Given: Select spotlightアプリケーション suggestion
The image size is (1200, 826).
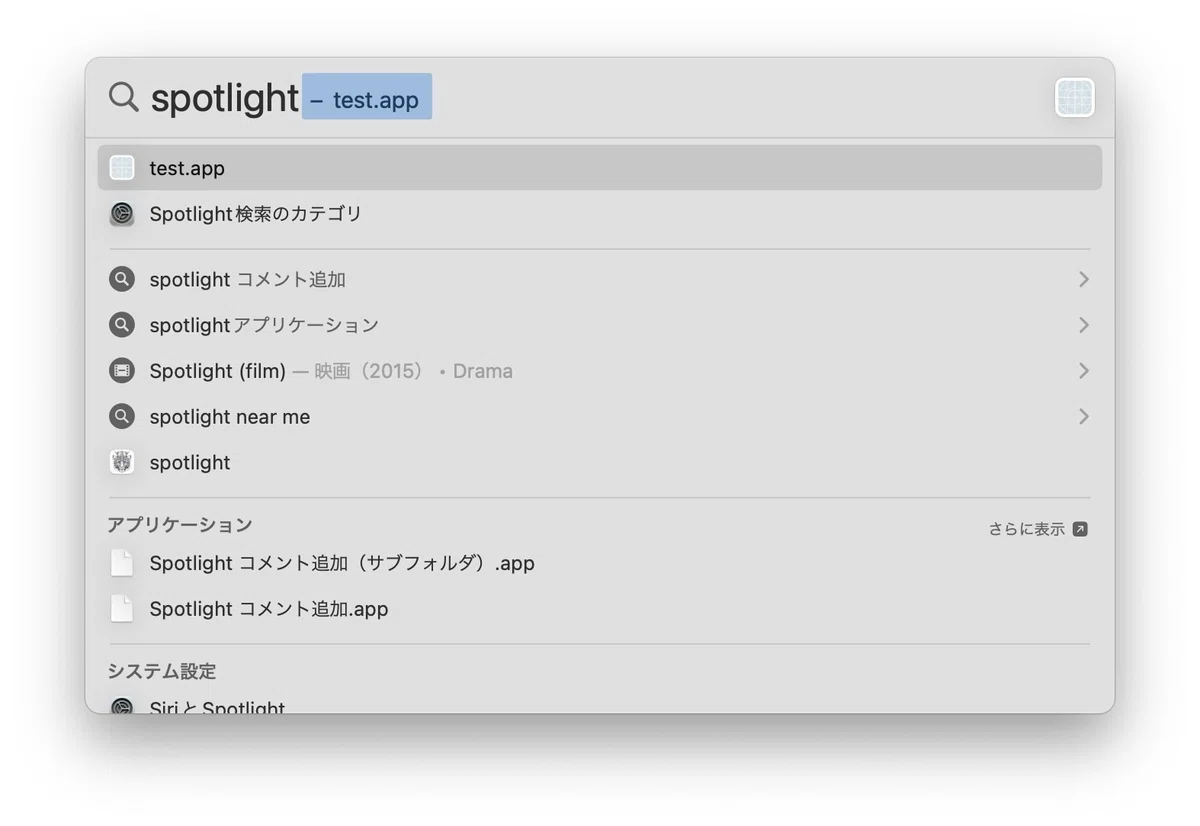Looking at the screenshot, I should coord(600,325).
